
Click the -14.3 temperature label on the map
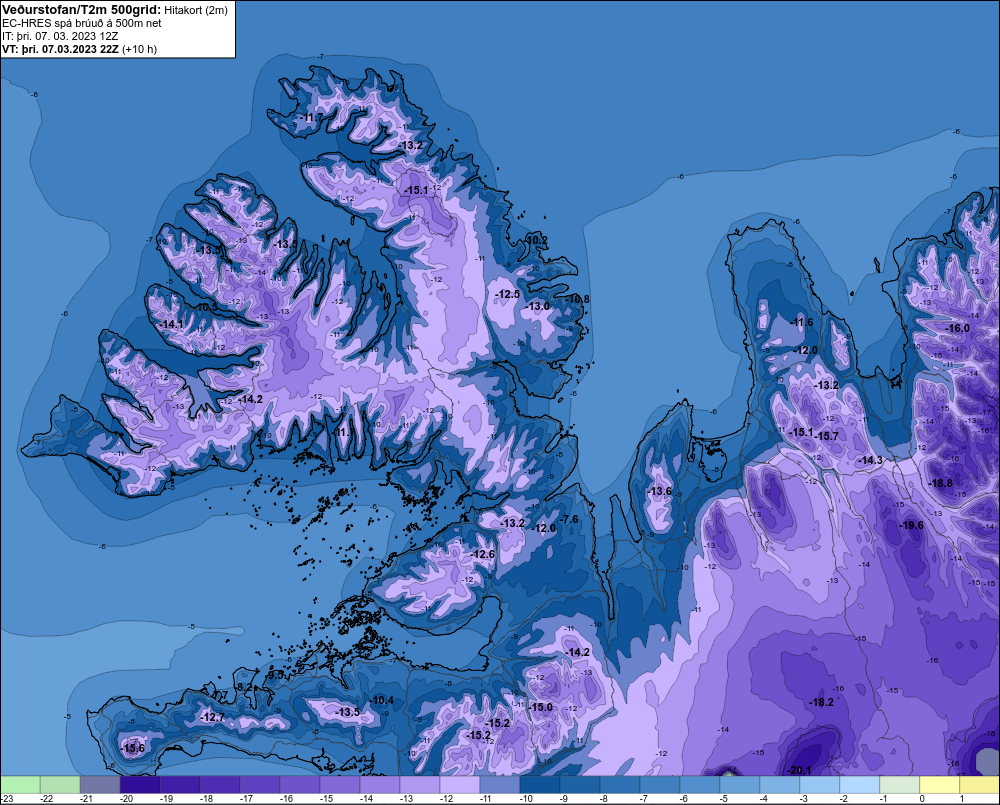point(871,460)
